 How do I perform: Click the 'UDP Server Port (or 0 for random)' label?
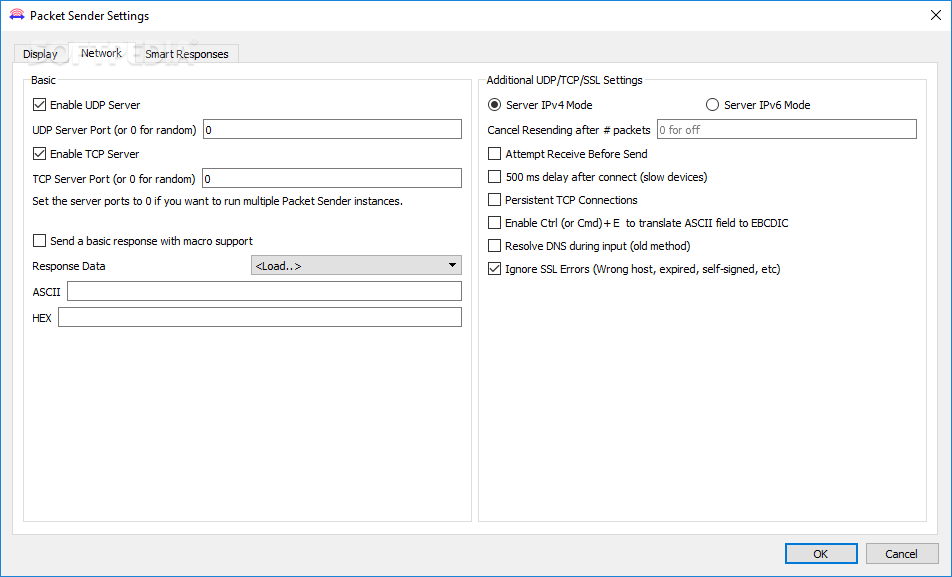tap(114, 130)
